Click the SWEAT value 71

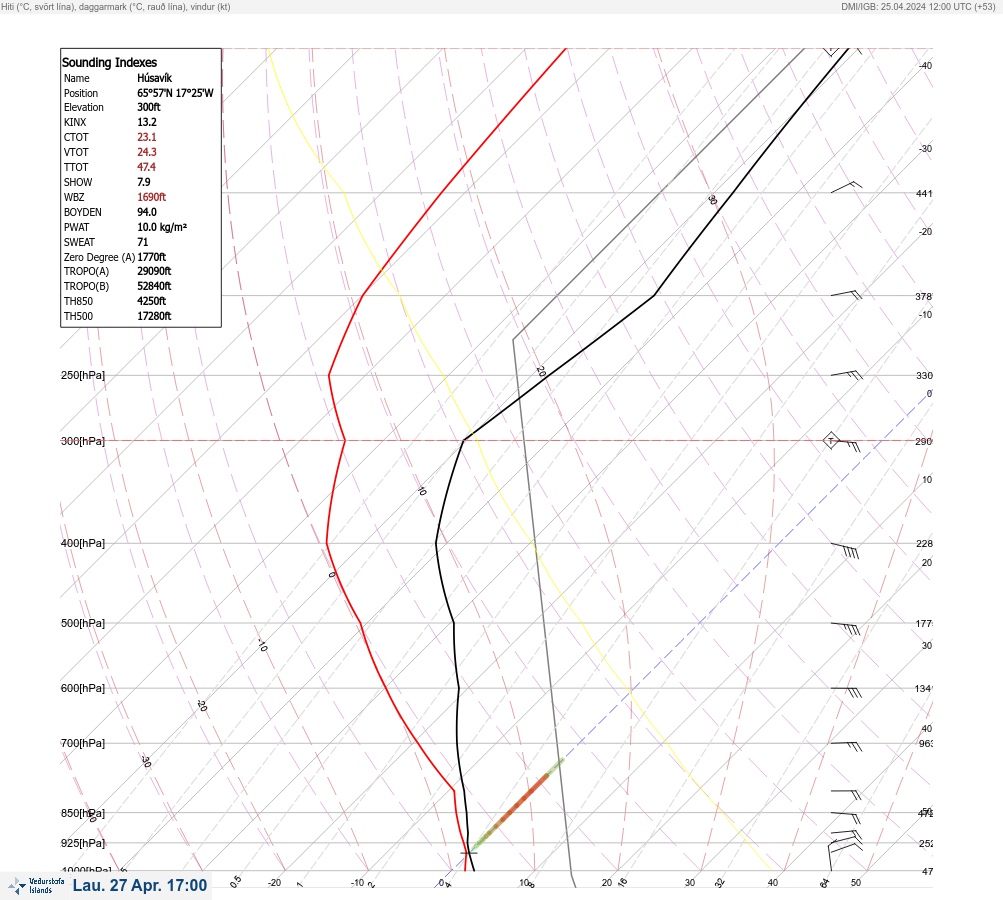click(x=143, y=242)
